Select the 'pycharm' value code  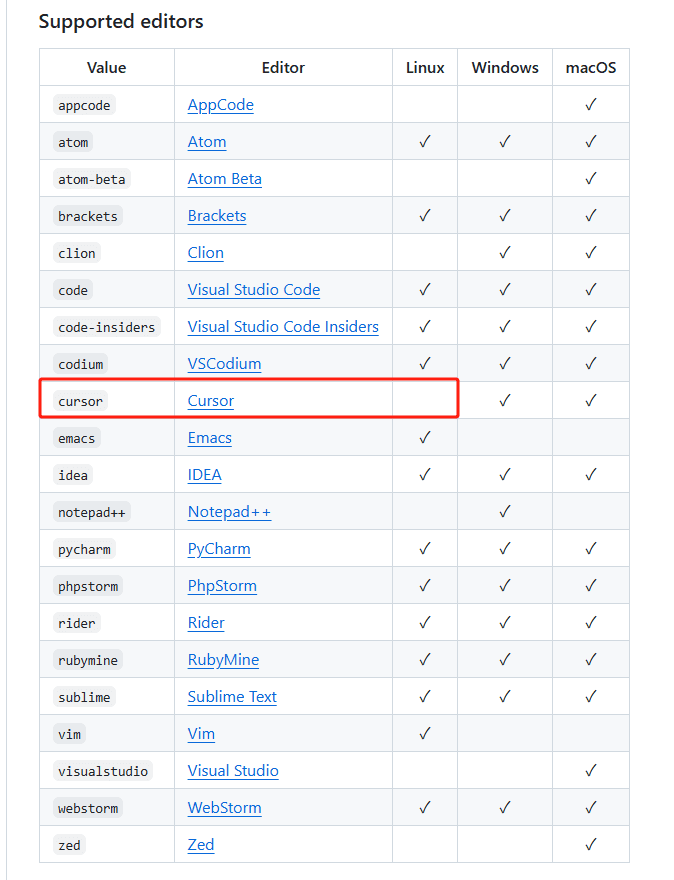click(x=84, y=549)
